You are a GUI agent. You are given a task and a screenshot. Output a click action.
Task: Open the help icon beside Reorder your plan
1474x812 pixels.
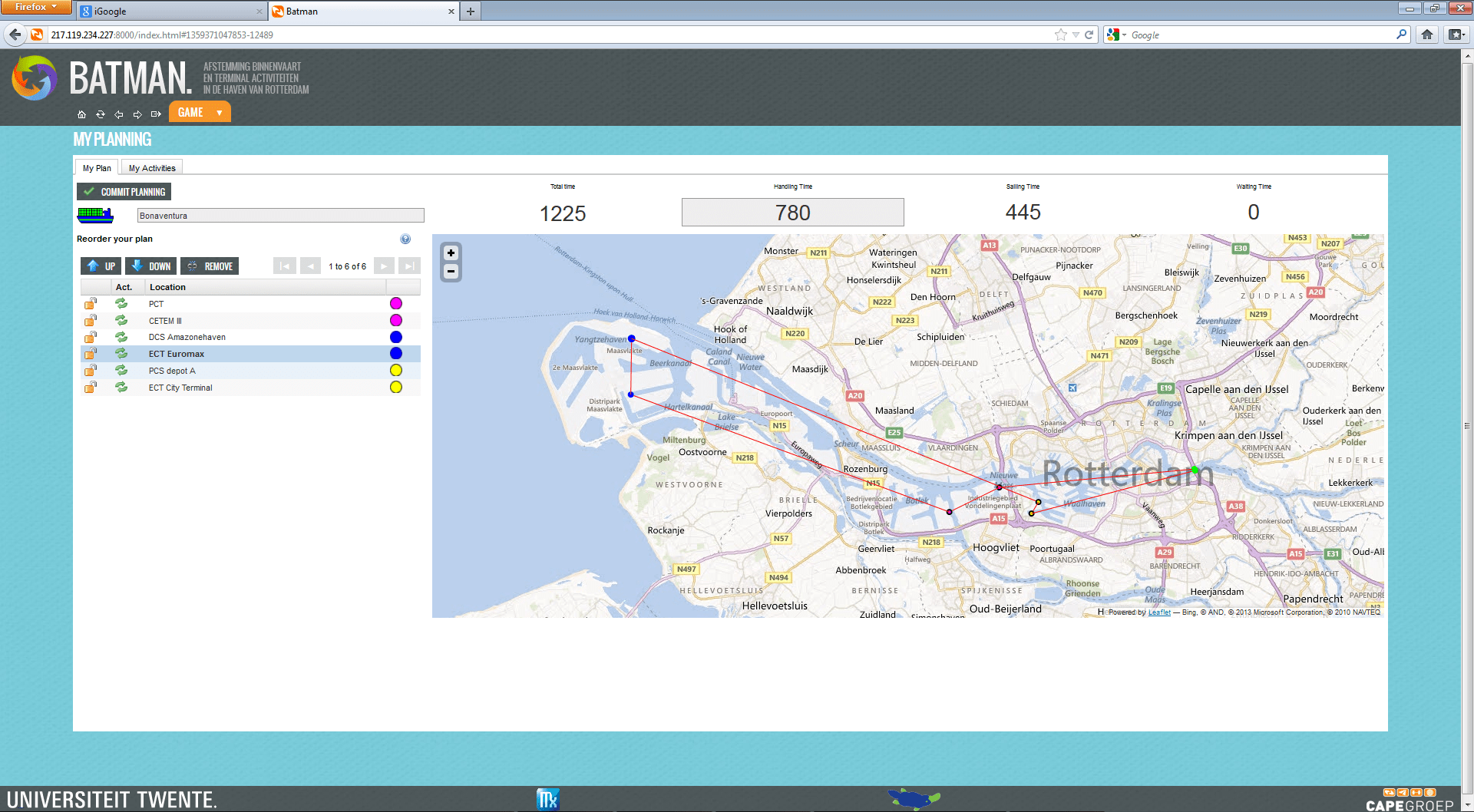pos(405,239)
